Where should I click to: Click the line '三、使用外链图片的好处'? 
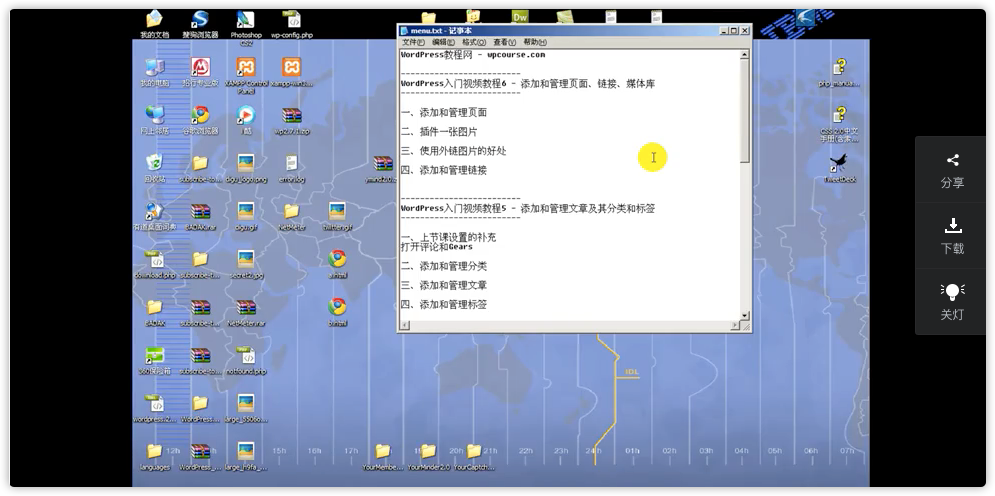click(454, 151)
